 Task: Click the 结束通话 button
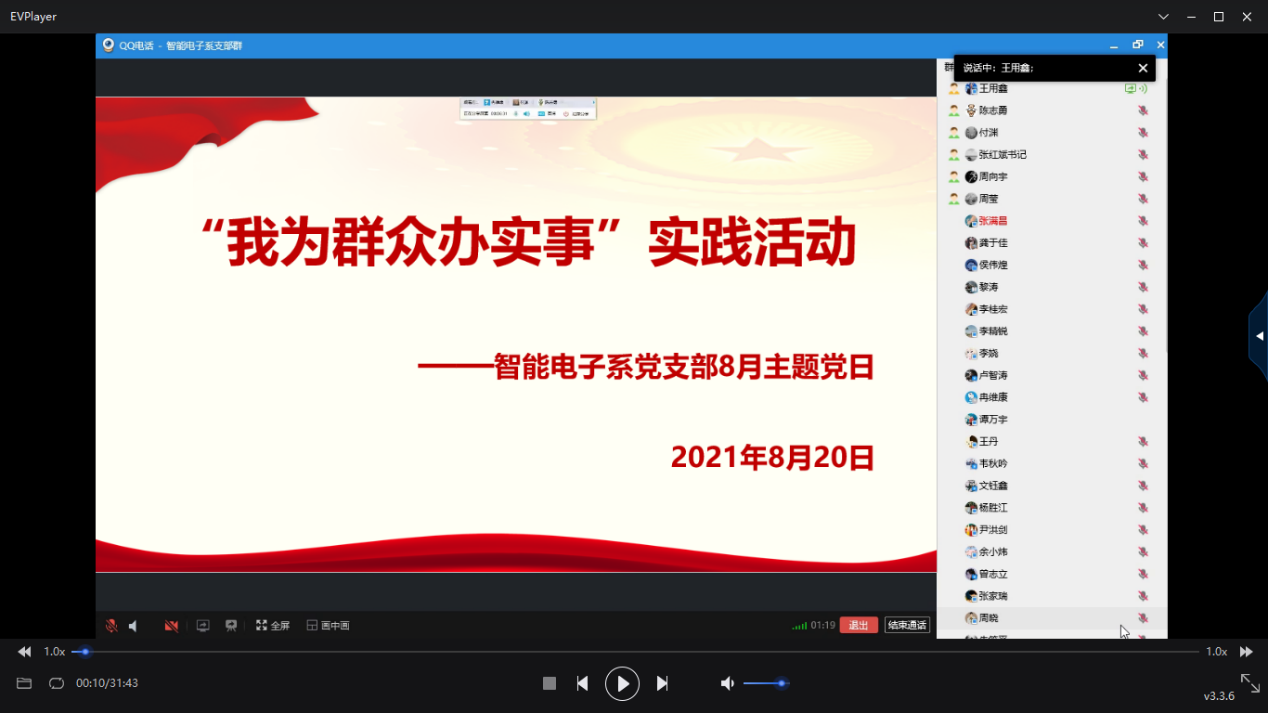[907, 625]
